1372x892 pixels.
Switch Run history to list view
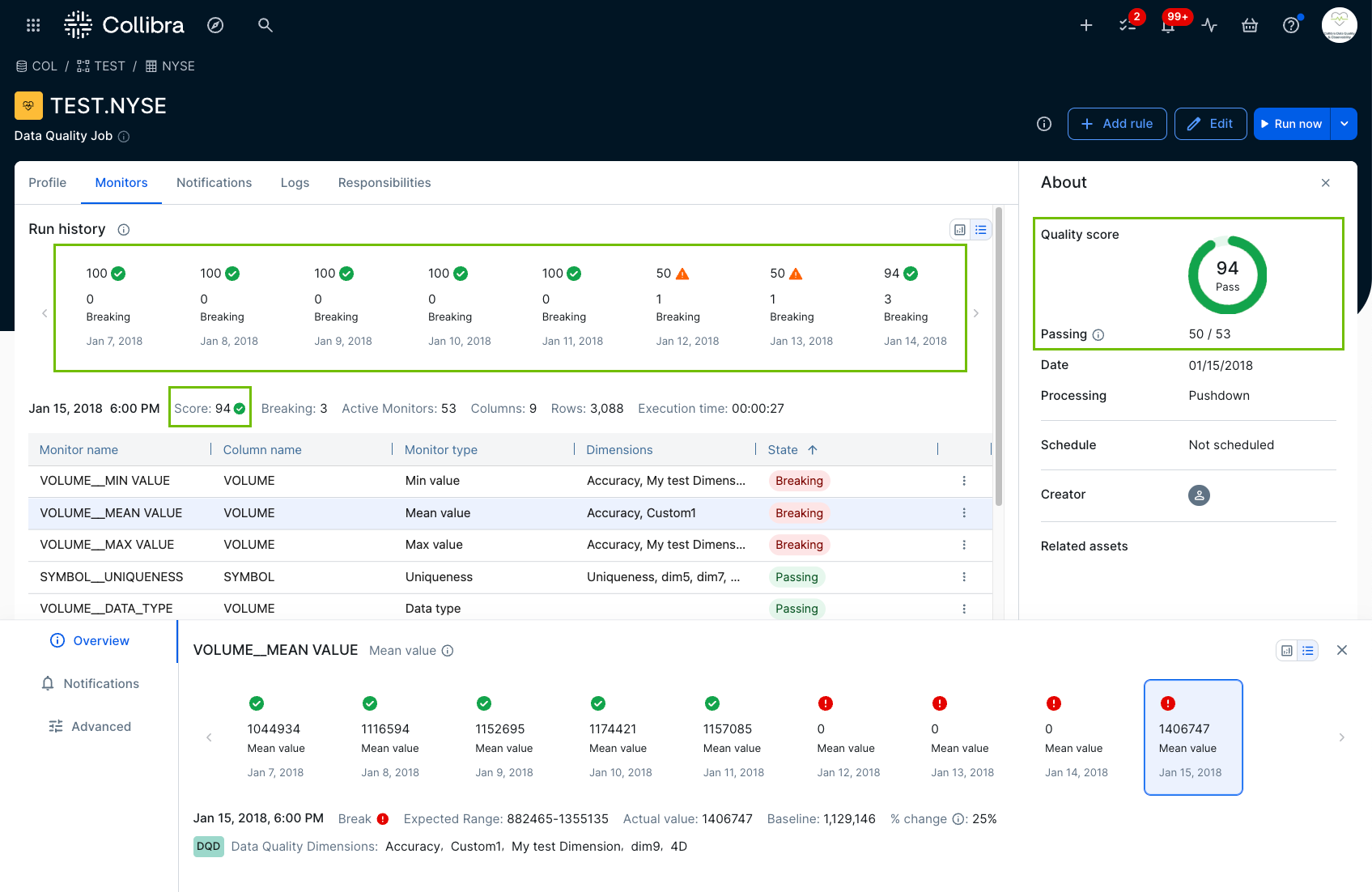click(981, 230)
